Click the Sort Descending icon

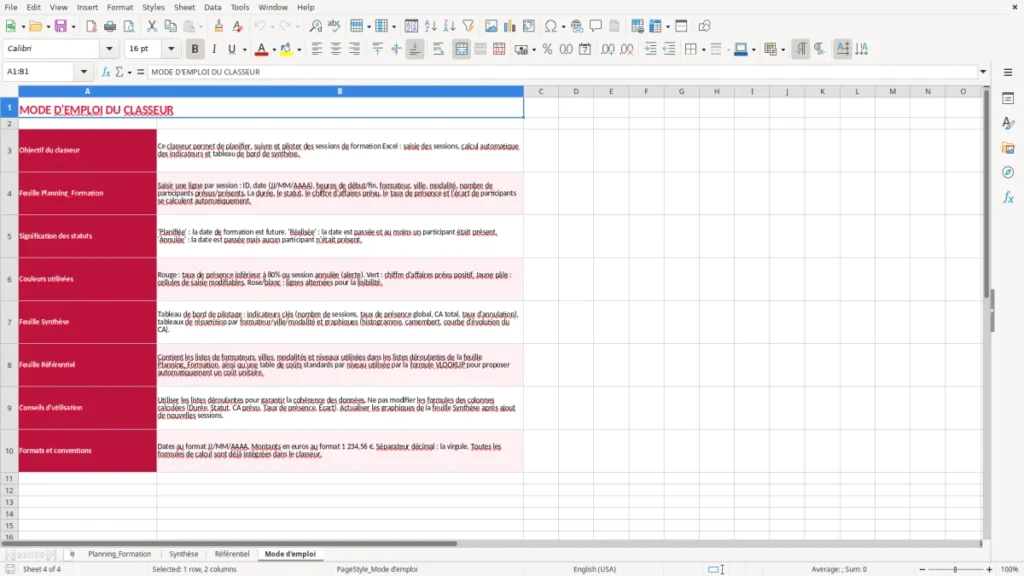[x=449, y=26]
